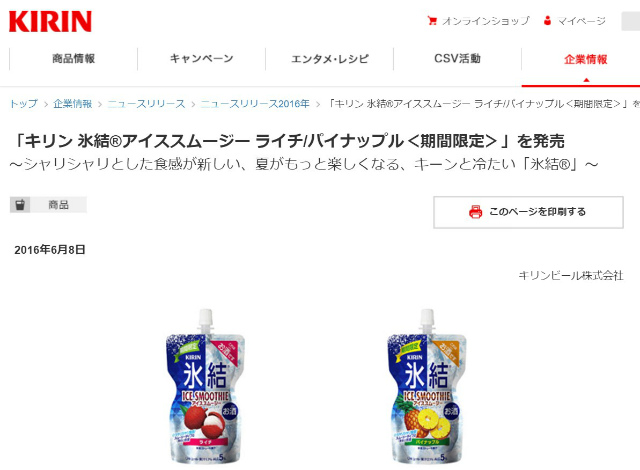Click the 商品 category cup icon
The width and height of the screenshot is (640, 470).
pyautogui.click(x=20, y=204)
